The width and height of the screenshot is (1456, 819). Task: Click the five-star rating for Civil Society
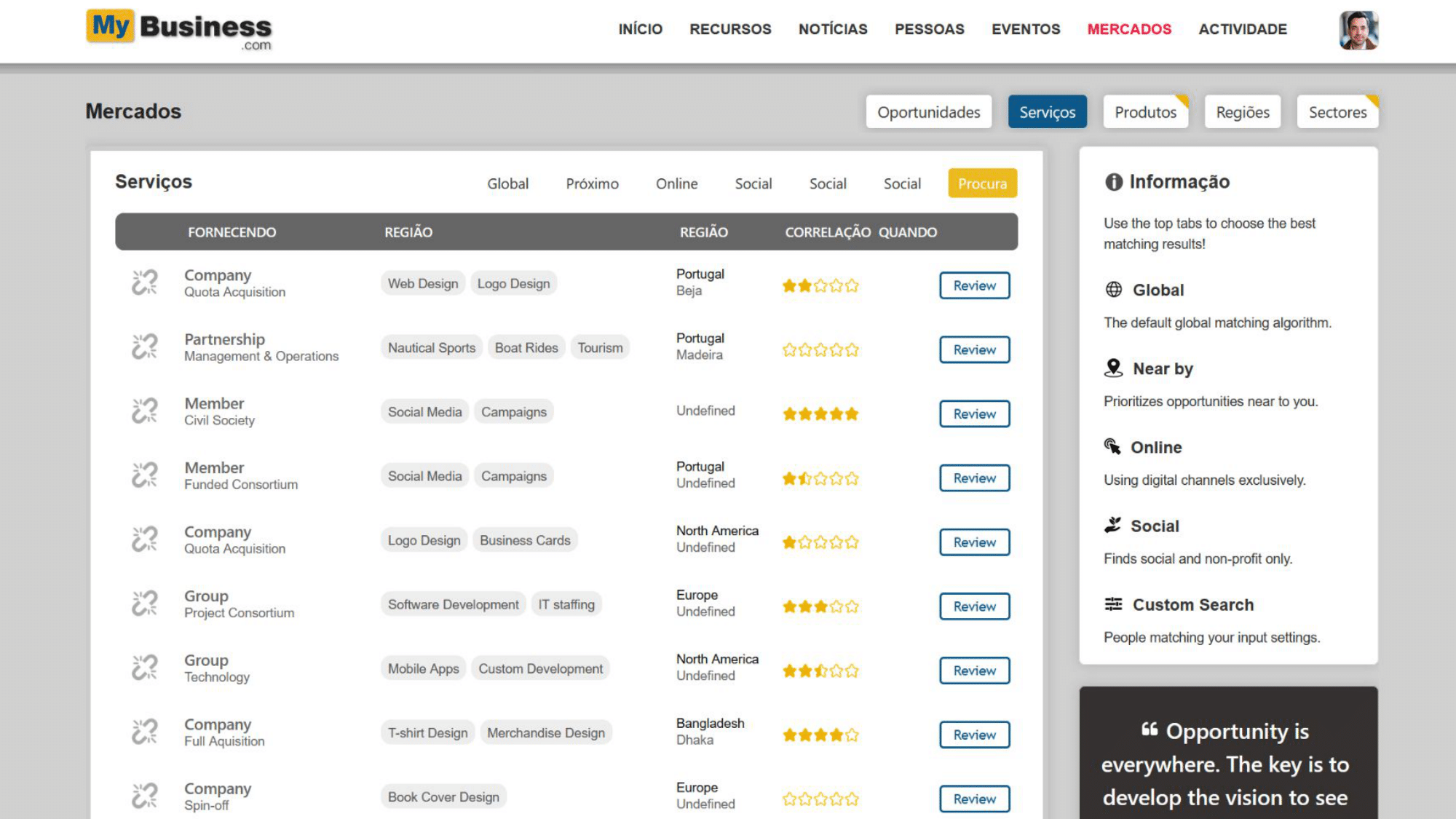tap(820, 414)
